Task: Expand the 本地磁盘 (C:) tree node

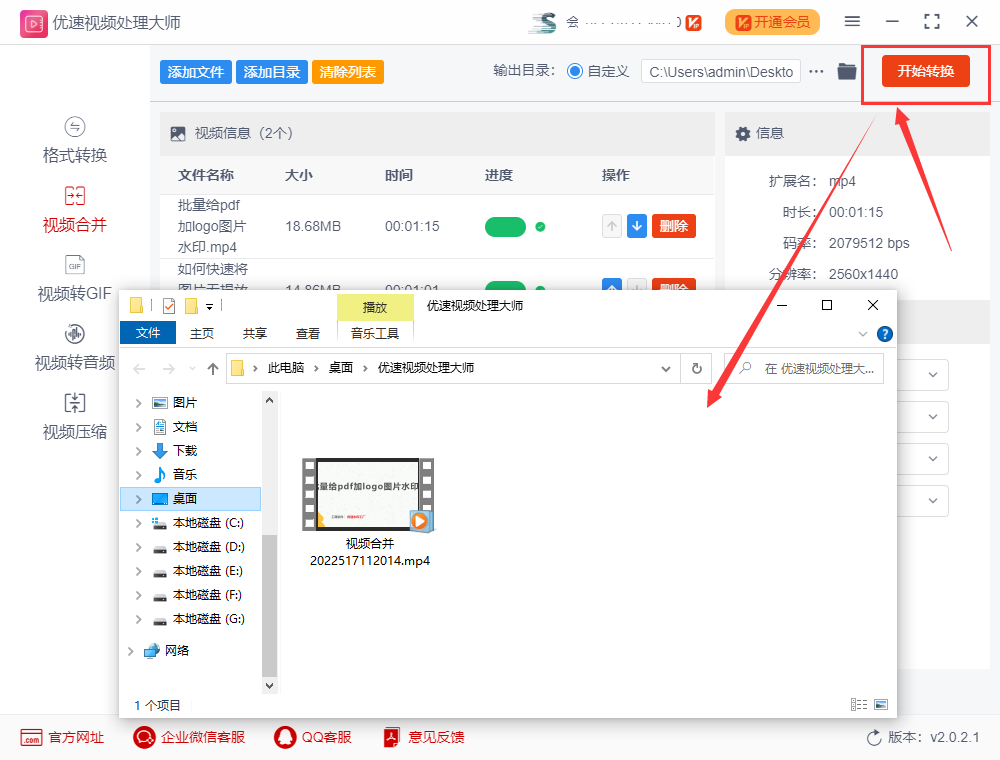Action: 138,523
